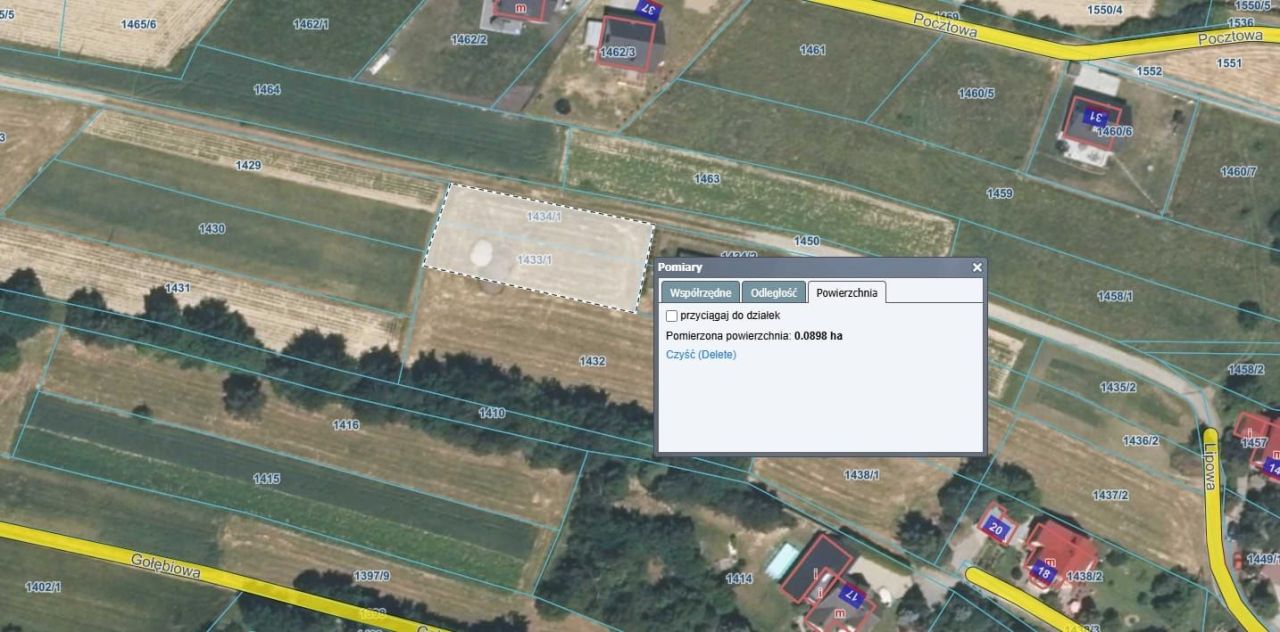This screenshot has height=632, width=1280.
Task: Select parcel label 1465/6
Action: (139, 23)
